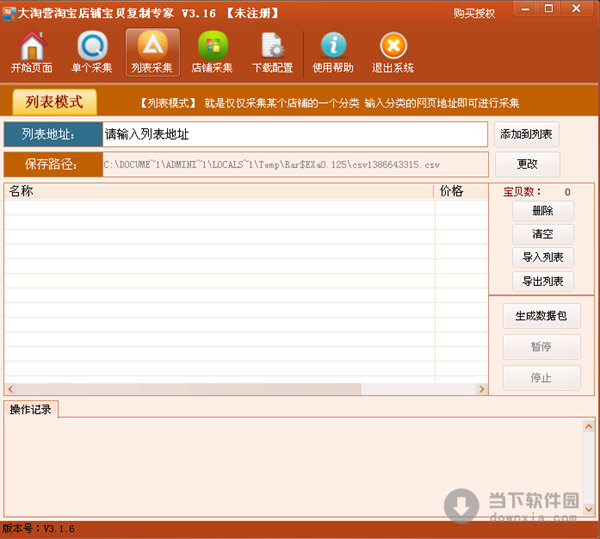This screenshot has height=539, width=600.
Task: Switch to the 列表模式 tab
Action: point(54,102)
